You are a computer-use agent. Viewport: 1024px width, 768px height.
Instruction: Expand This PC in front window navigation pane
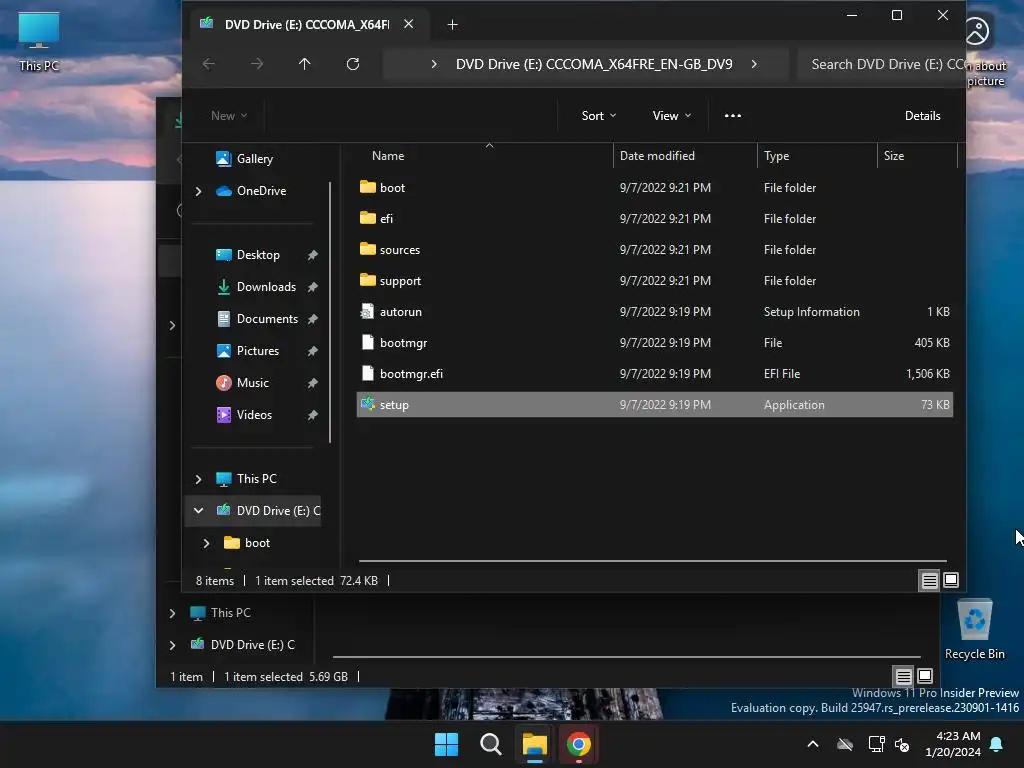point(199,479)
